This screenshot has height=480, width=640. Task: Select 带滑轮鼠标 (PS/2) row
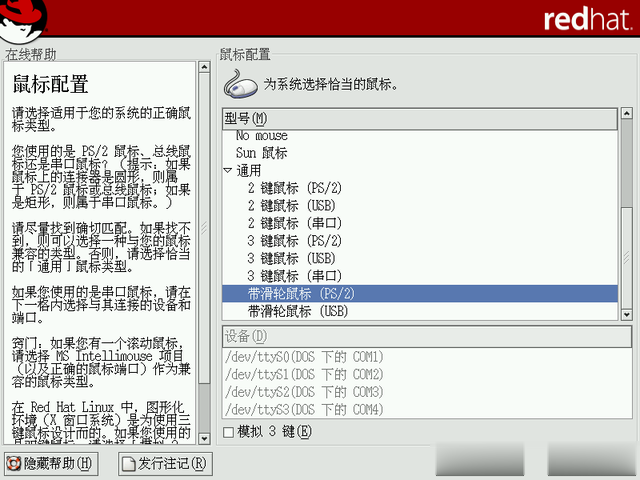coord(420,293)
